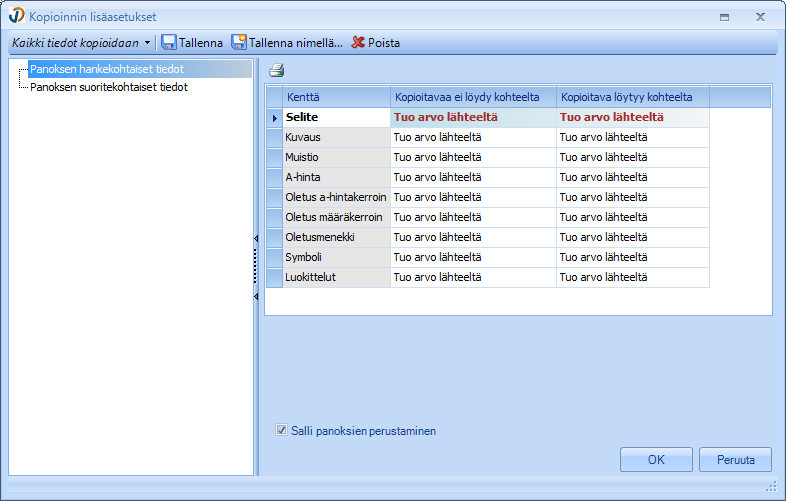This screenshot has height=501, width=786.
Task: Click Kuvaus 'ei löydy' value cell
Action: click(473, 137)
